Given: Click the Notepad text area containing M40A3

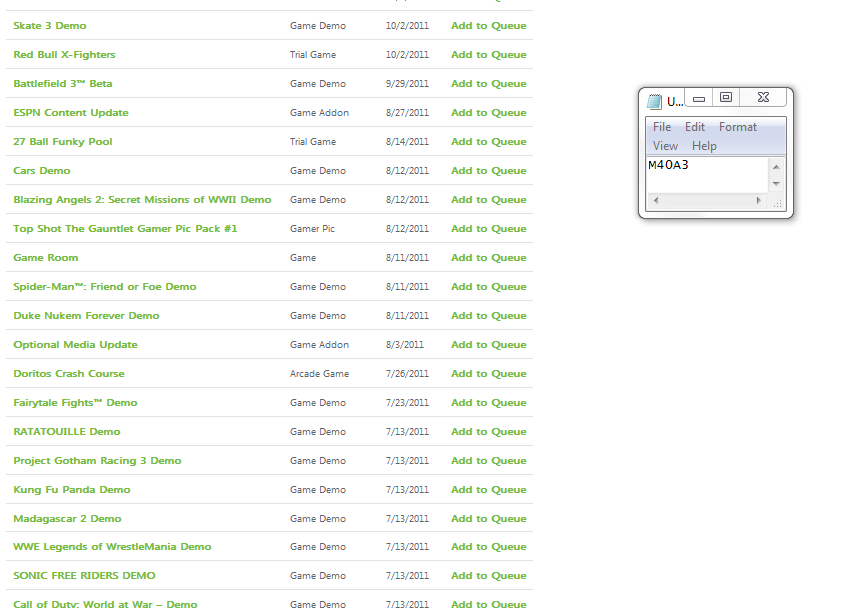Looking at the screenshot, I should coord(707,175).
